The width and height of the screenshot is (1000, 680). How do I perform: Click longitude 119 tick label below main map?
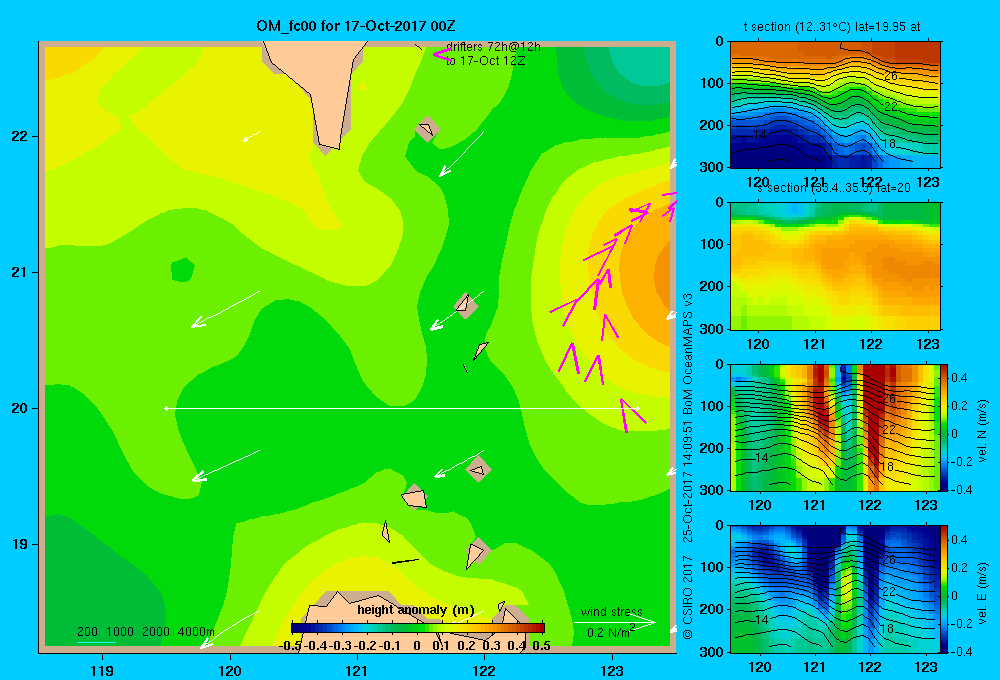point(102,670)
